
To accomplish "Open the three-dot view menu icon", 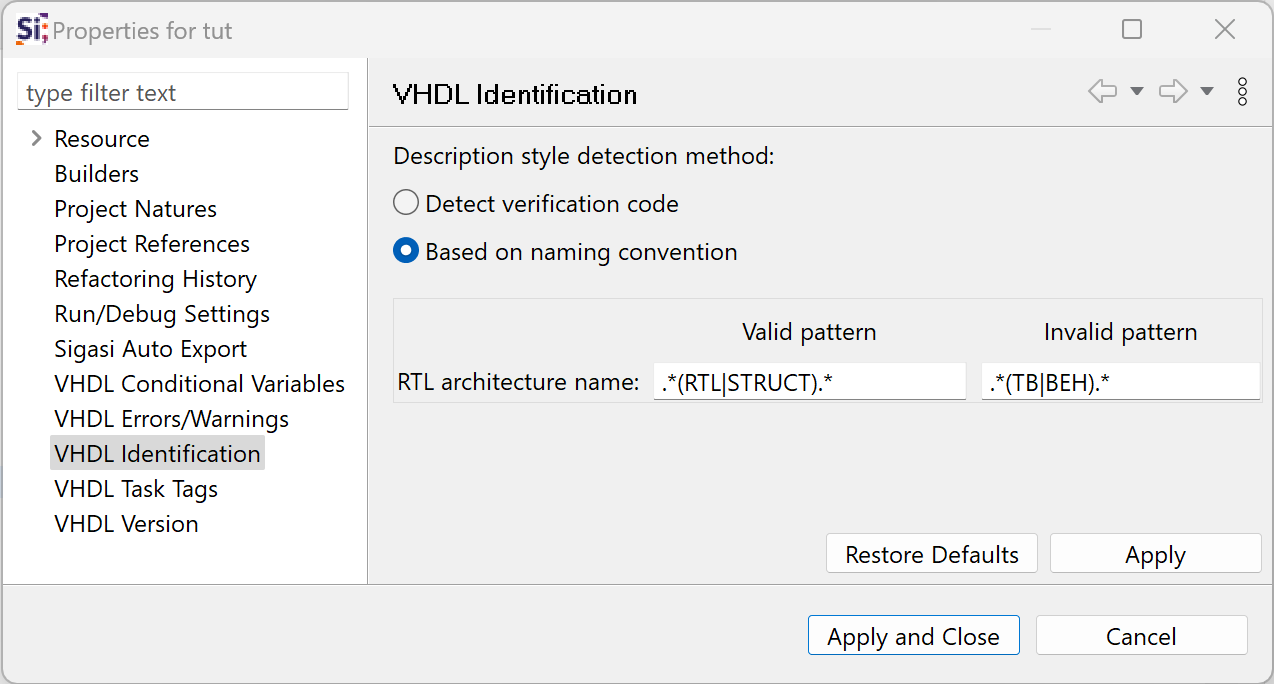I will tap(1242, 92).
